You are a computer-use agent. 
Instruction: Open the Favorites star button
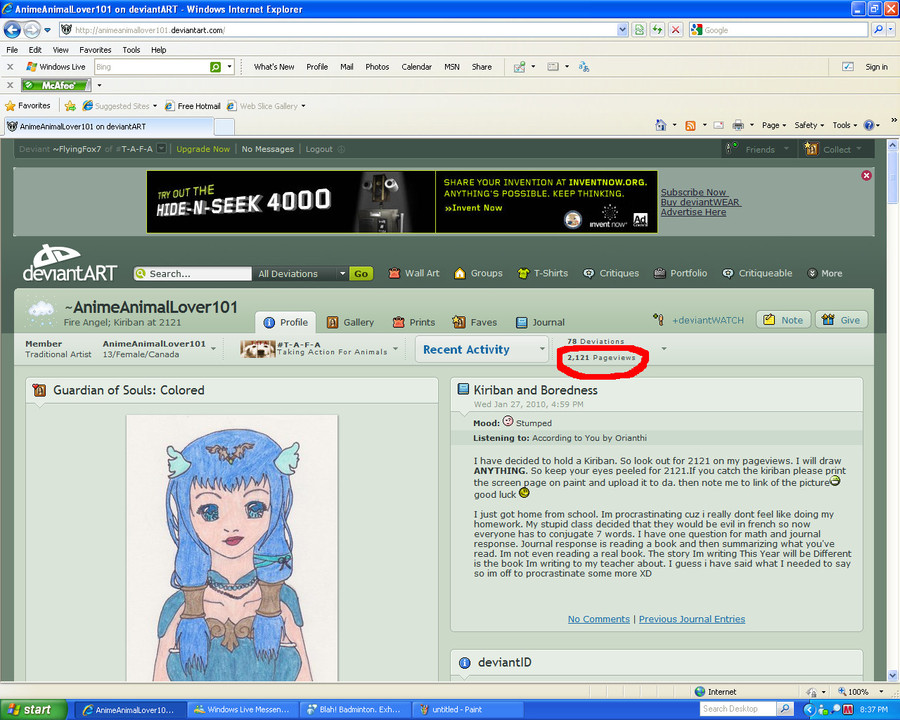click(28, 106)
